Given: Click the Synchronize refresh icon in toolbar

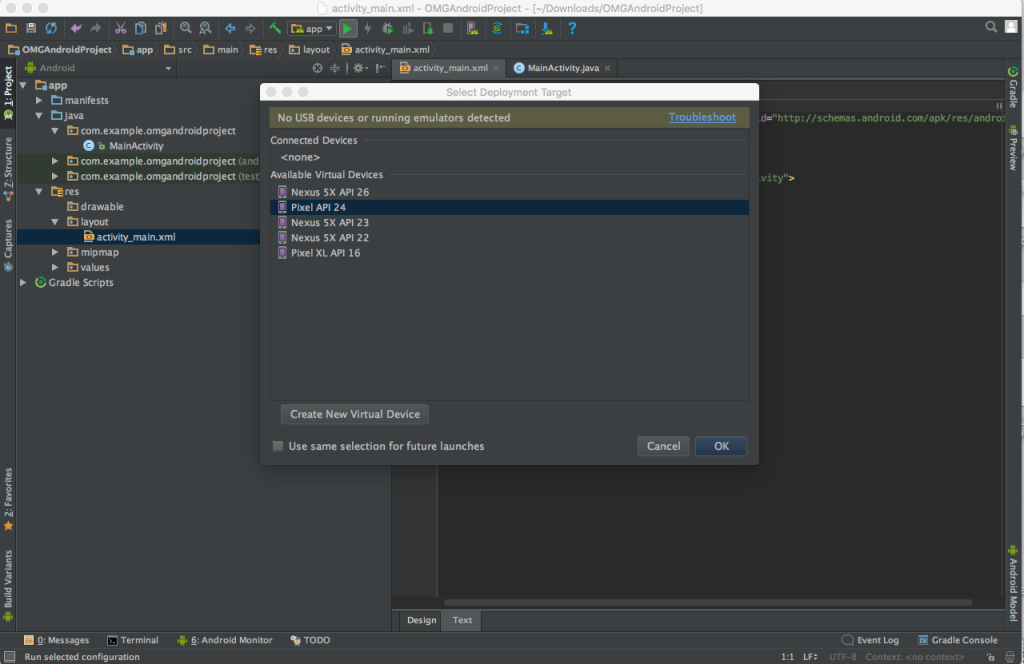Looking at the screenshot, I should click(x=51, y=28).
